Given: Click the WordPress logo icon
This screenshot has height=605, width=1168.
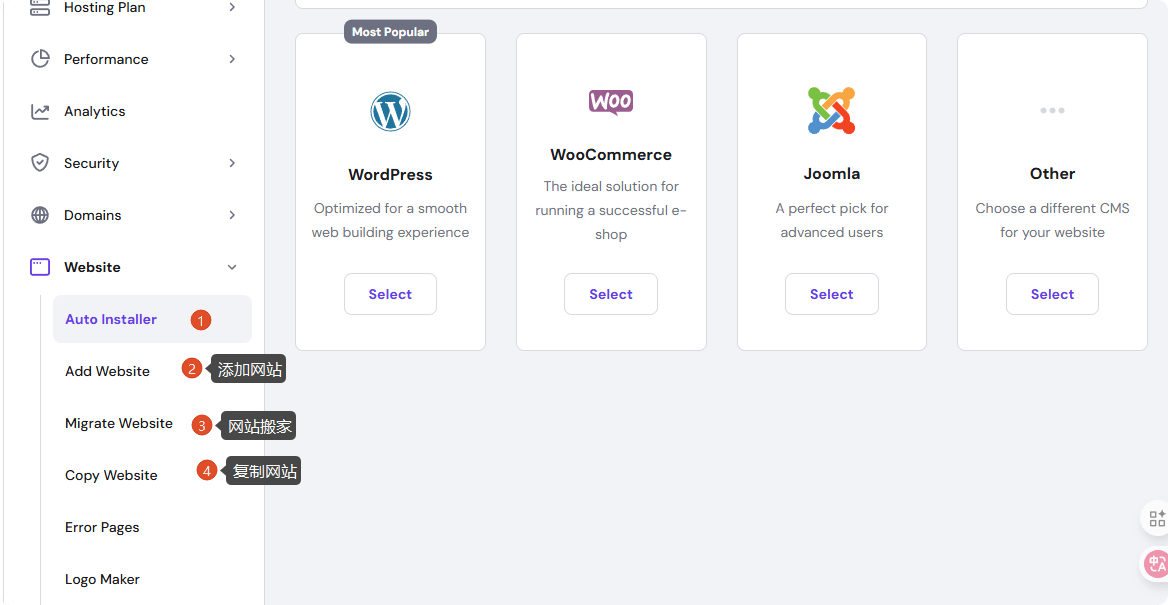Looking at the screenshot, I should [x=390, y=111].
